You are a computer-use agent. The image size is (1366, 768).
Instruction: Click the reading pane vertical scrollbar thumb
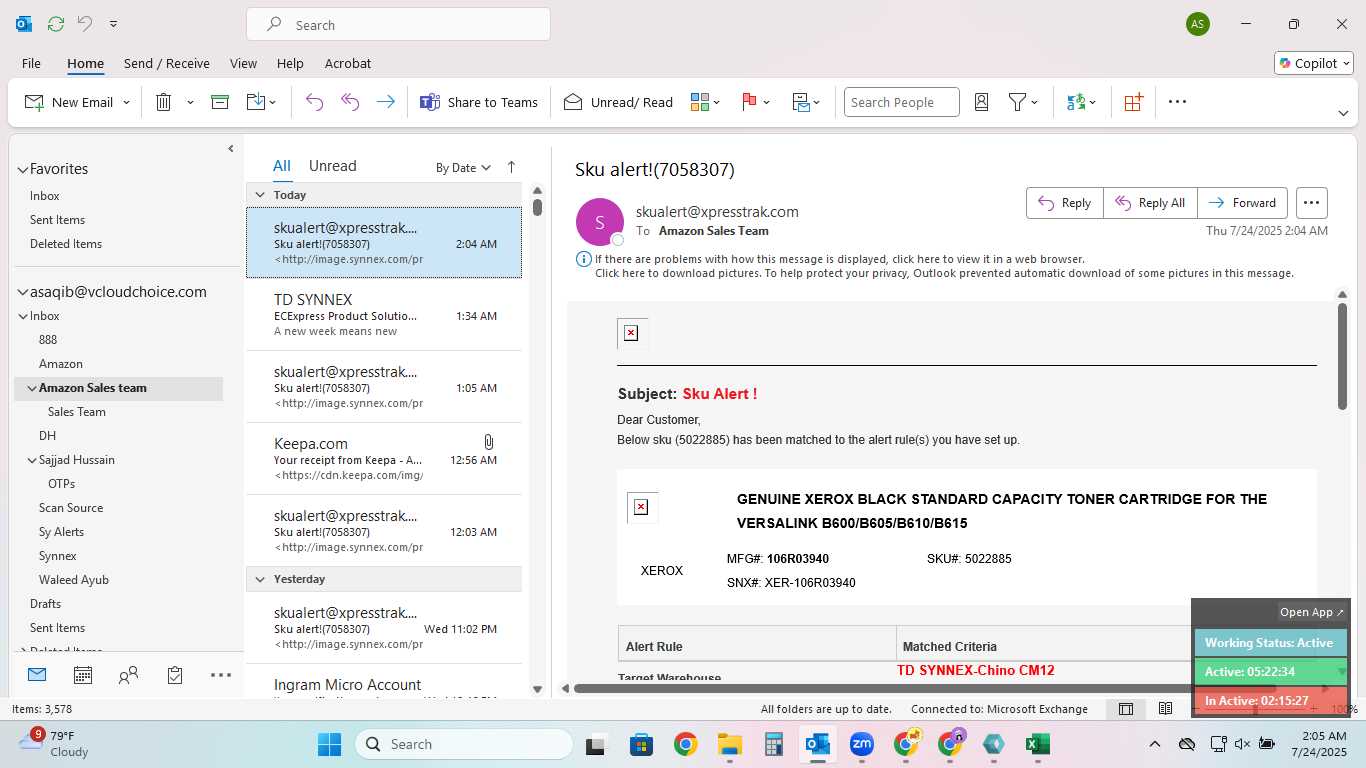click(1342, 355)
